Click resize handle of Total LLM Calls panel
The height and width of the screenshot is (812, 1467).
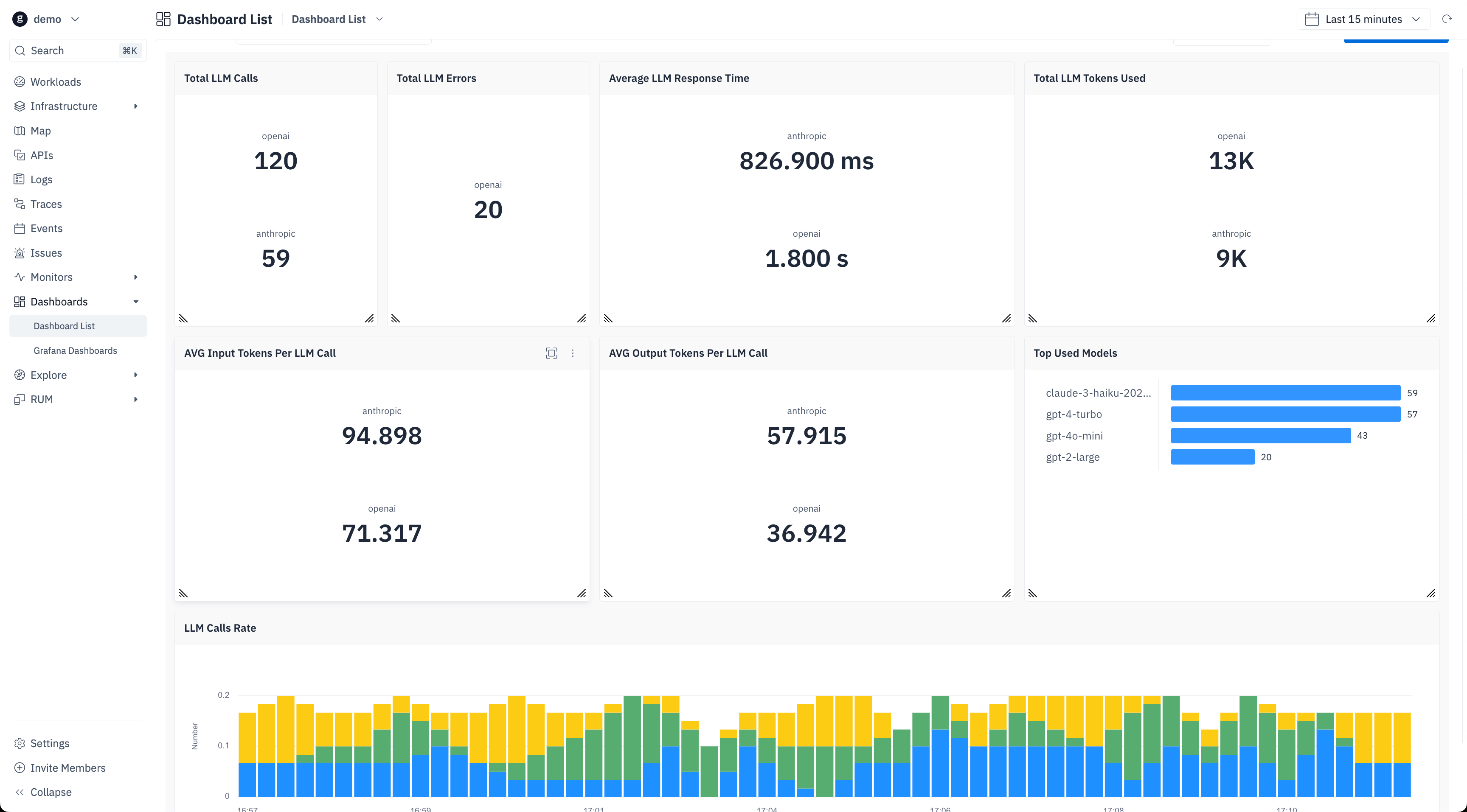click(x=370, y=318)
